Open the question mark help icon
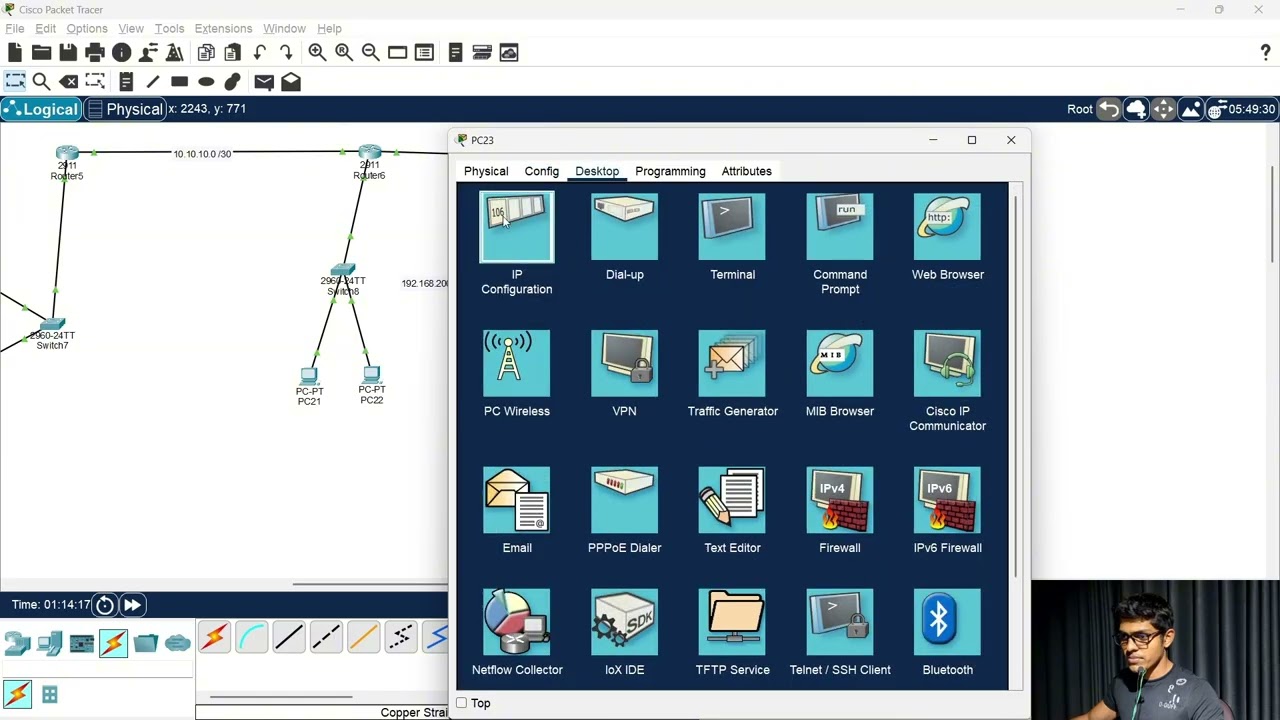The width and height of the screenshot is (1280, 720). pyautogui.click(x=1265, y=52)
